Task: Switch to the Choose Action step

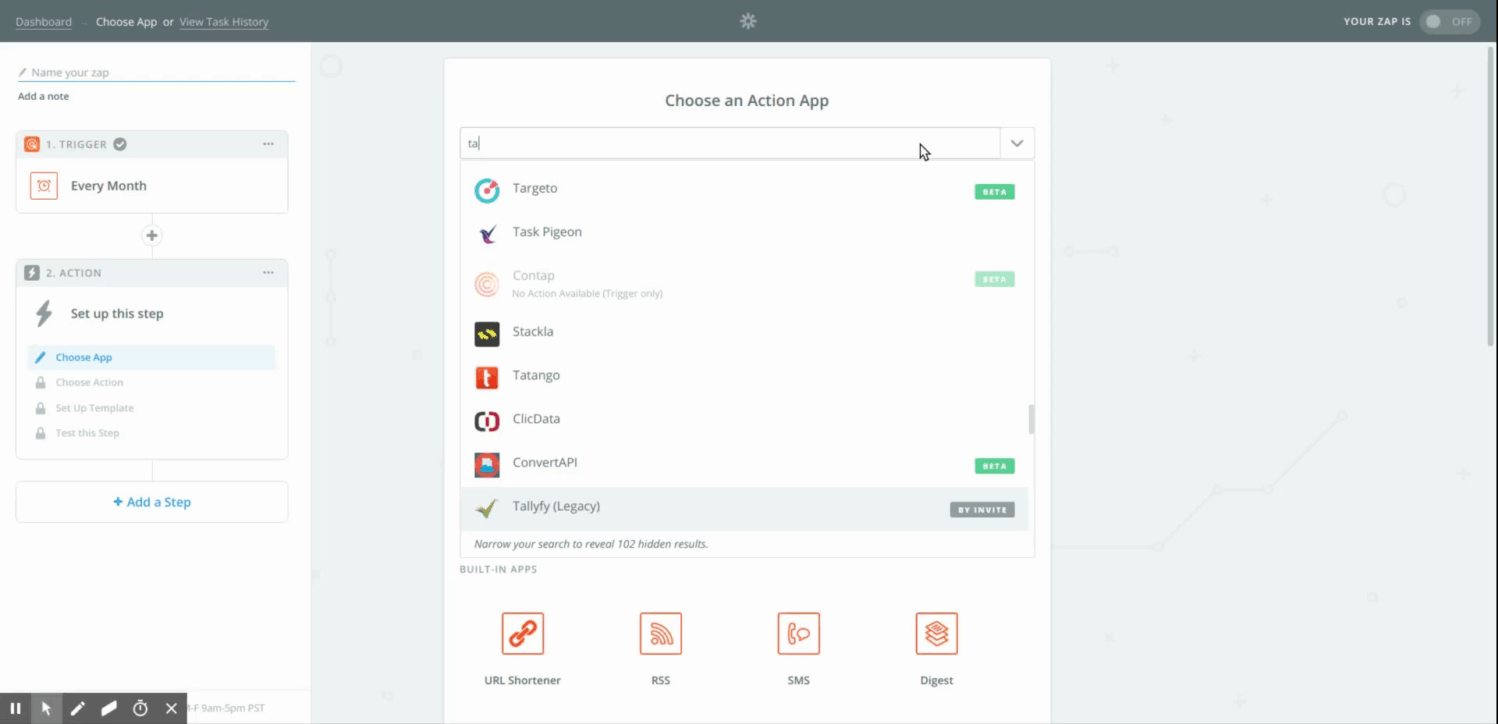Action: (x=90, y=382)
